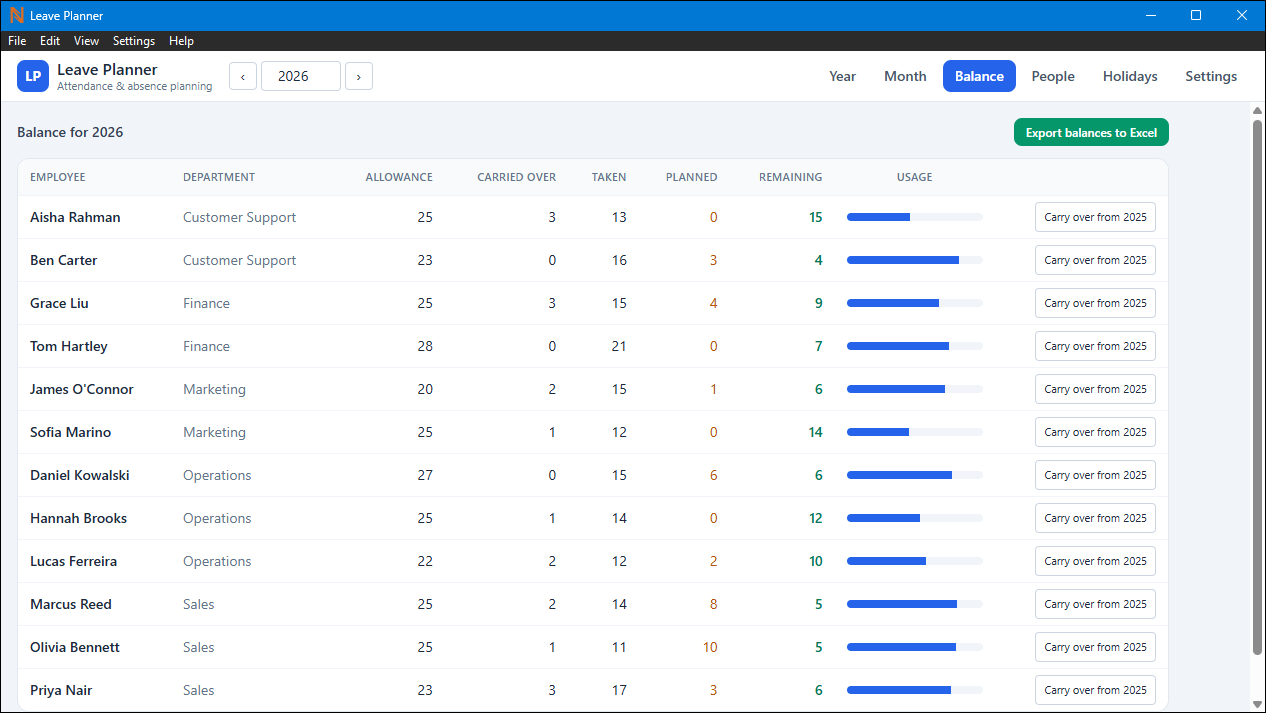Select employee name Priya Nair
1266x713 pixels.
tap(62, 690)
